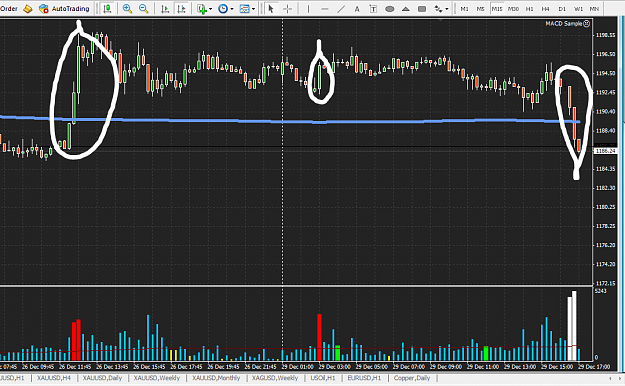
Task: Click the 29 Dec 17:00 time axis label
Action: pyautogui.click(x=594, y=366)
